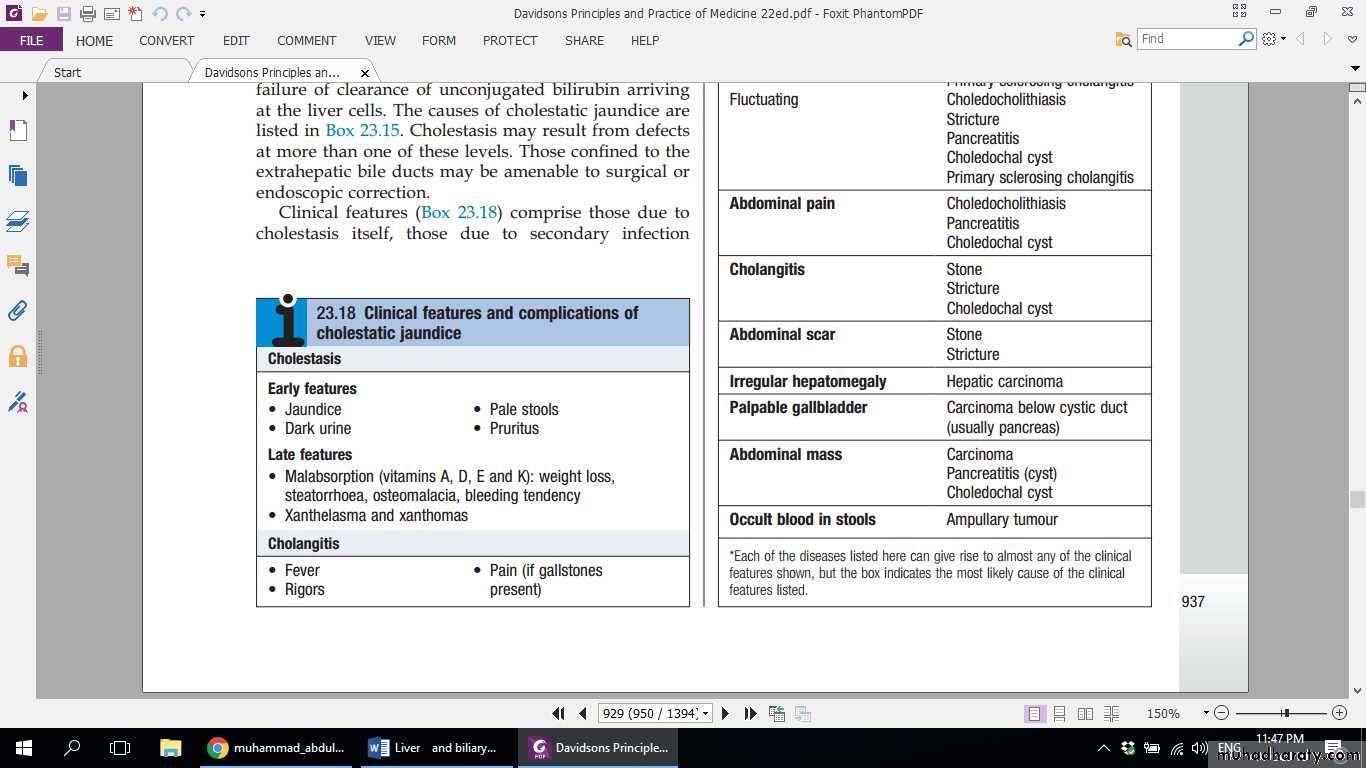Screen dimensions: 1366x768
Task: Enable single page view mode
Action: coord(1034,714)
